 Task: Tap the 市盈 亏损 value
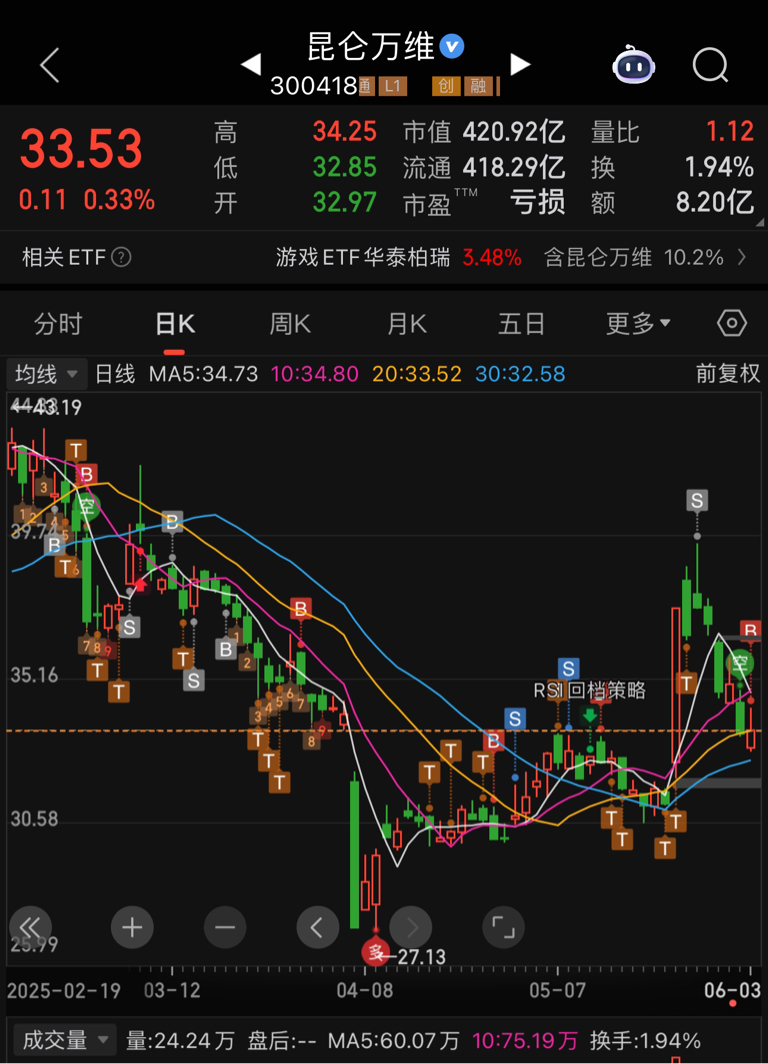point(537,202)
